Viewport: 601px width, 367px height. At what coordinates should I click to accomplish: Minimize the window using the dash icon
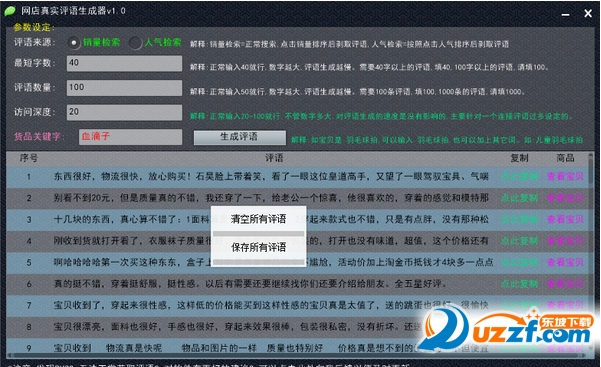565,15
